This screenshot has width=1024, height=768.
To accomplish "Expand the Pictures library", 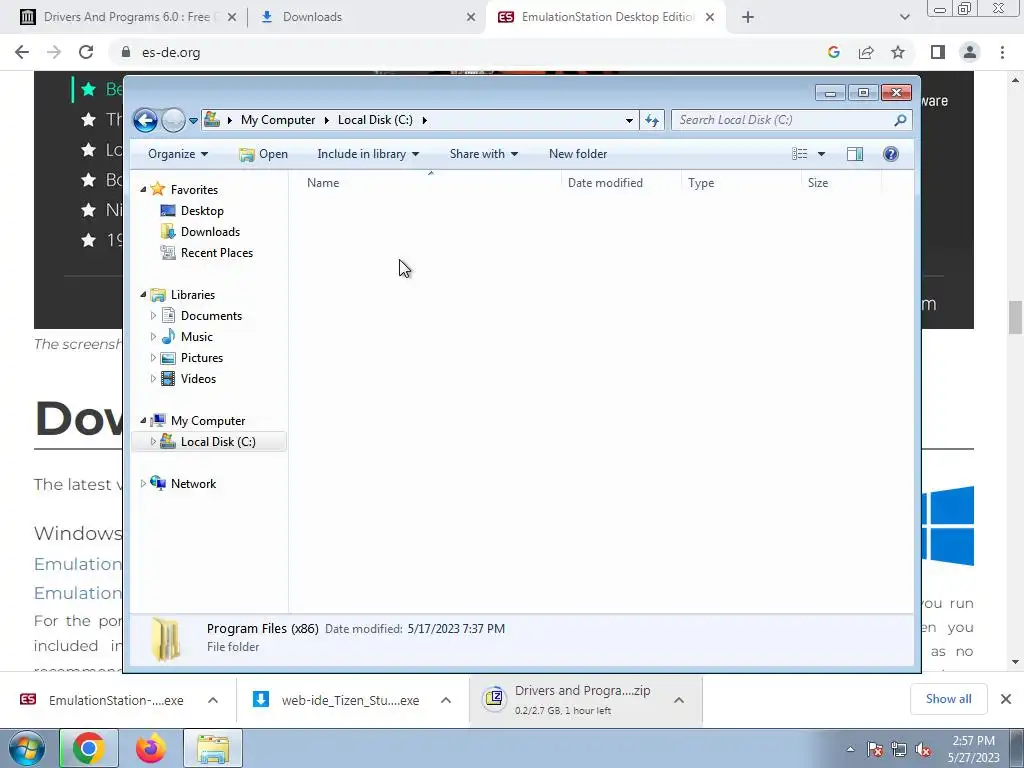I will pos(153,358).
